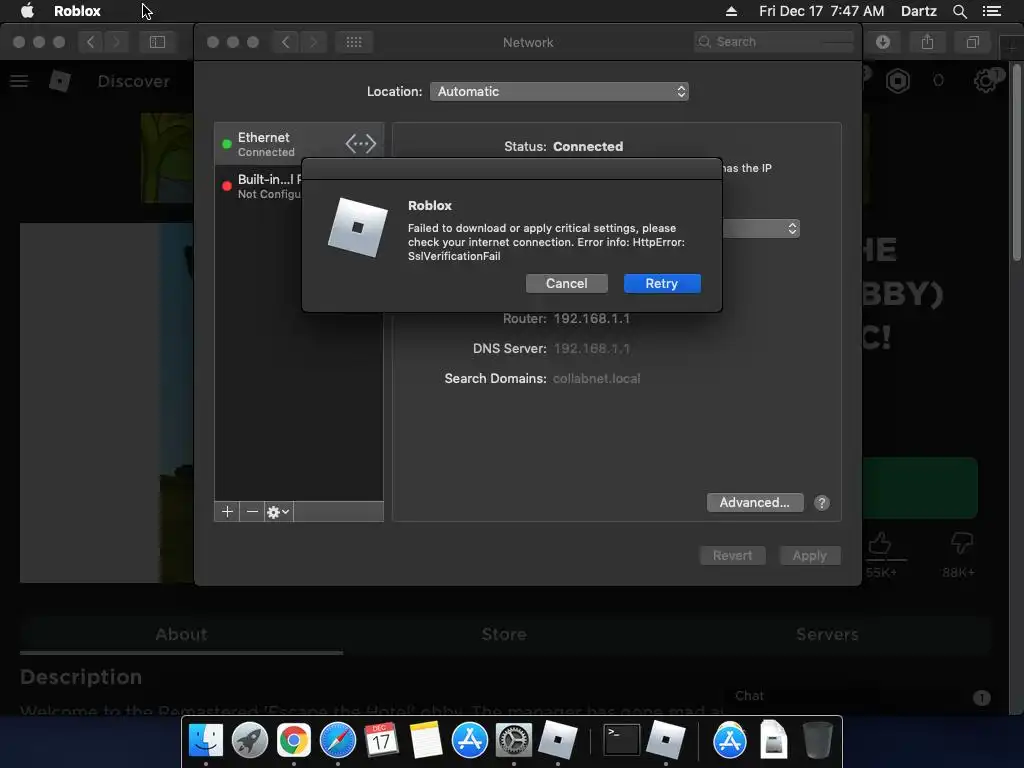1024x768 pixels.
Task: Open Finder from the Dock
Action: point(206,740)
